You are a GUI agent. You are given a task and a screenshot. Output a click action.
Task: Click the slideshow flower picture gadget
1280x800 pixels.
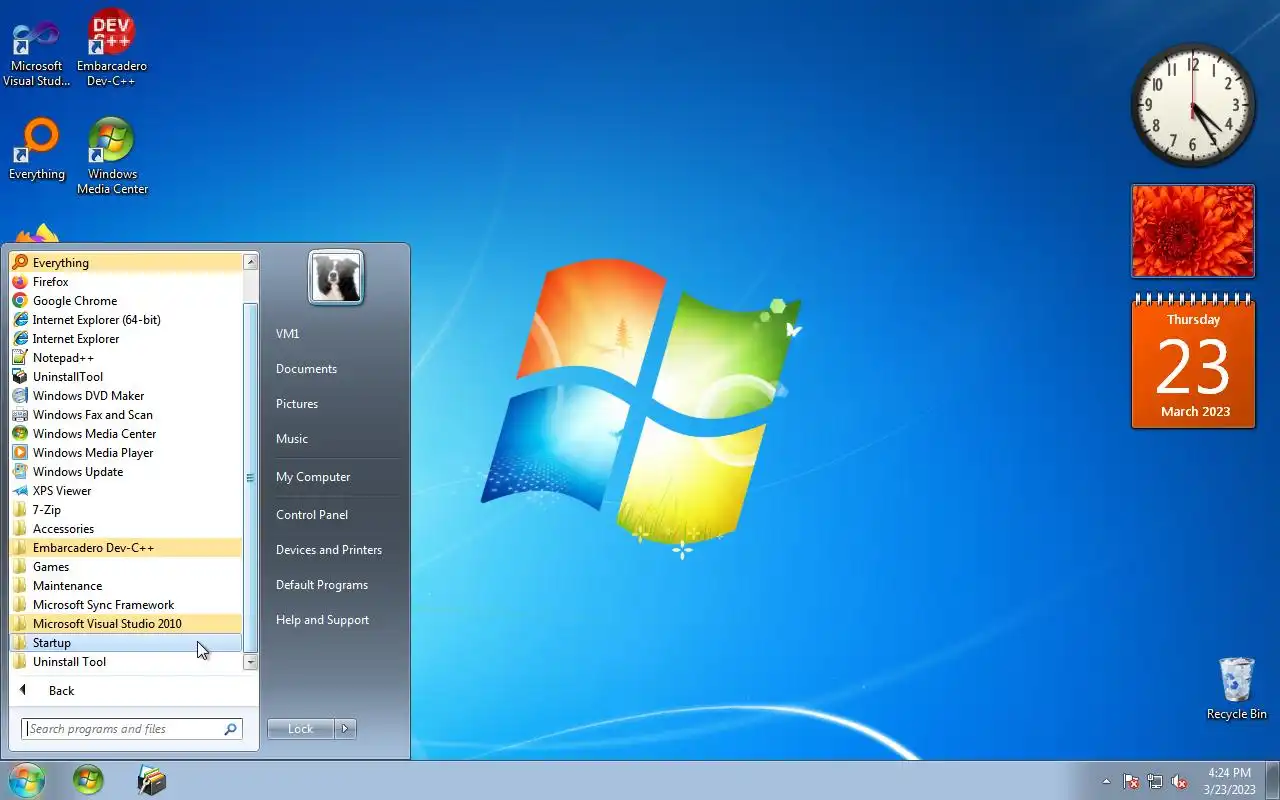[1193, 231]
